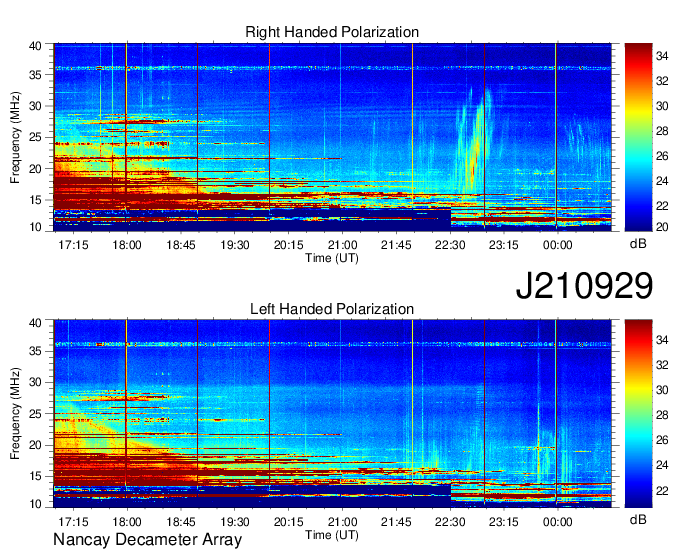Viewport: 680px width, 552px height.
Task: Click the 32 dB label on the bottom color bar
Action: tap(662, 366)
